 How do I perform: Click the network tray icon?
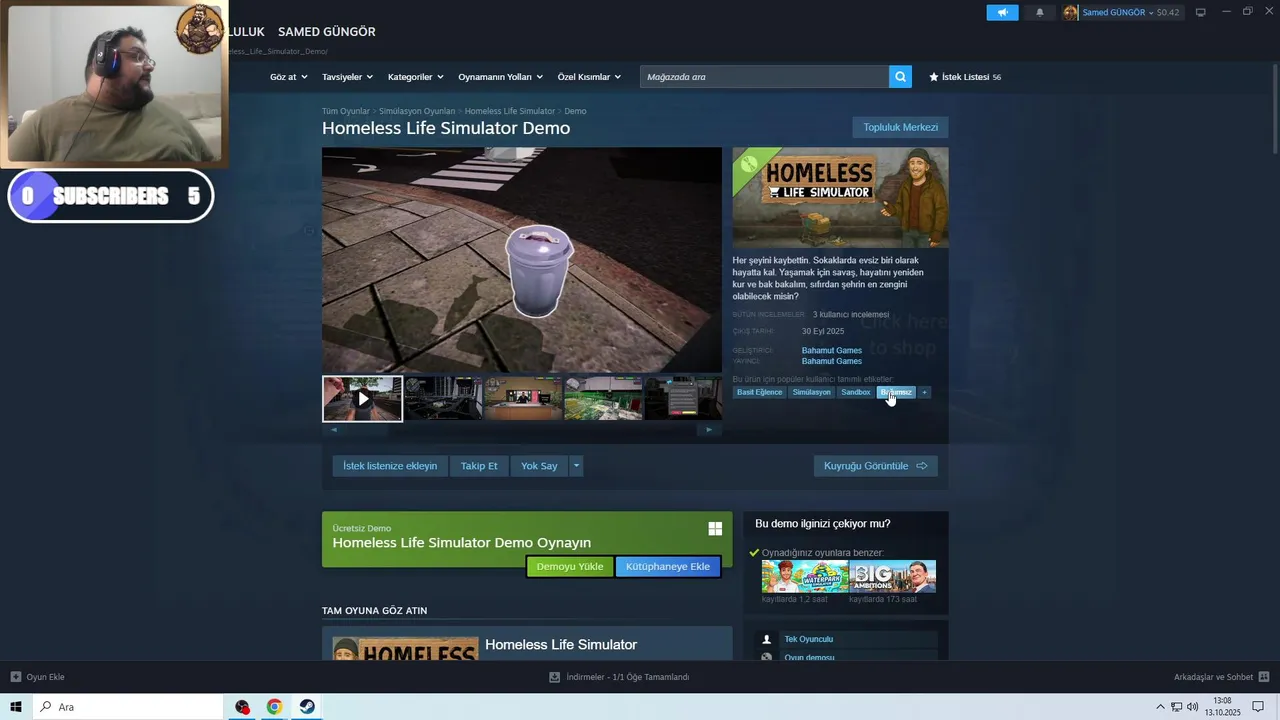pyautogui.click(x=1176, y=707)
